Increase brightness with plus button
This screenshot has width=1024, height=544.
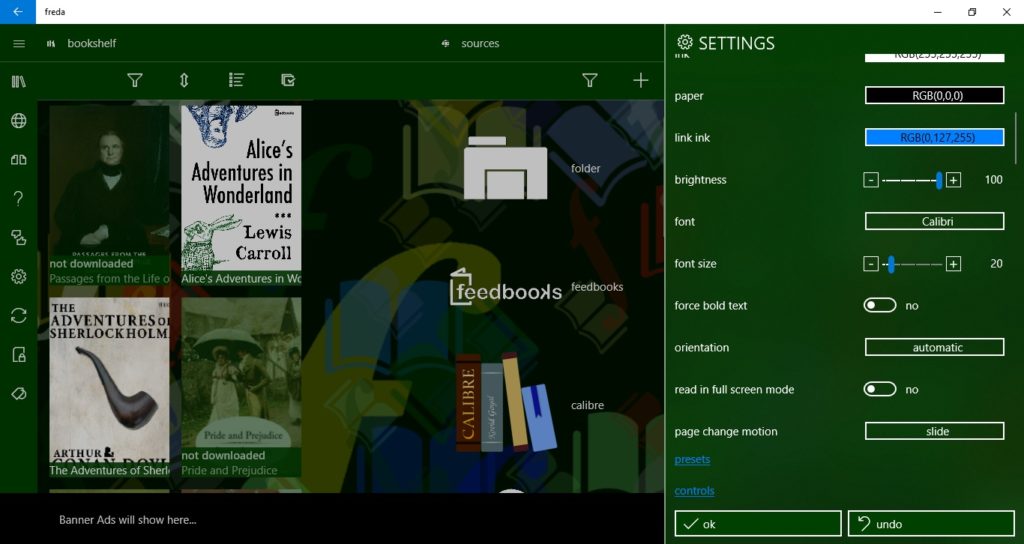pos(953,180)
